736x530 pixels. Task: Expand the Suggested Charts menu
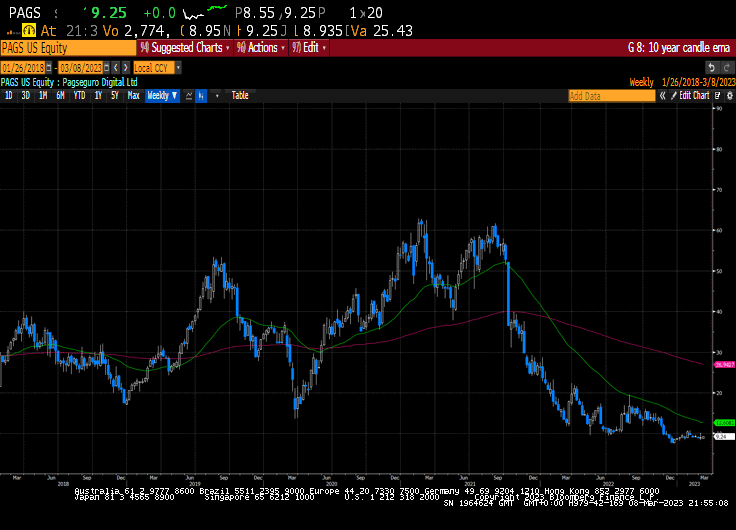185,47
